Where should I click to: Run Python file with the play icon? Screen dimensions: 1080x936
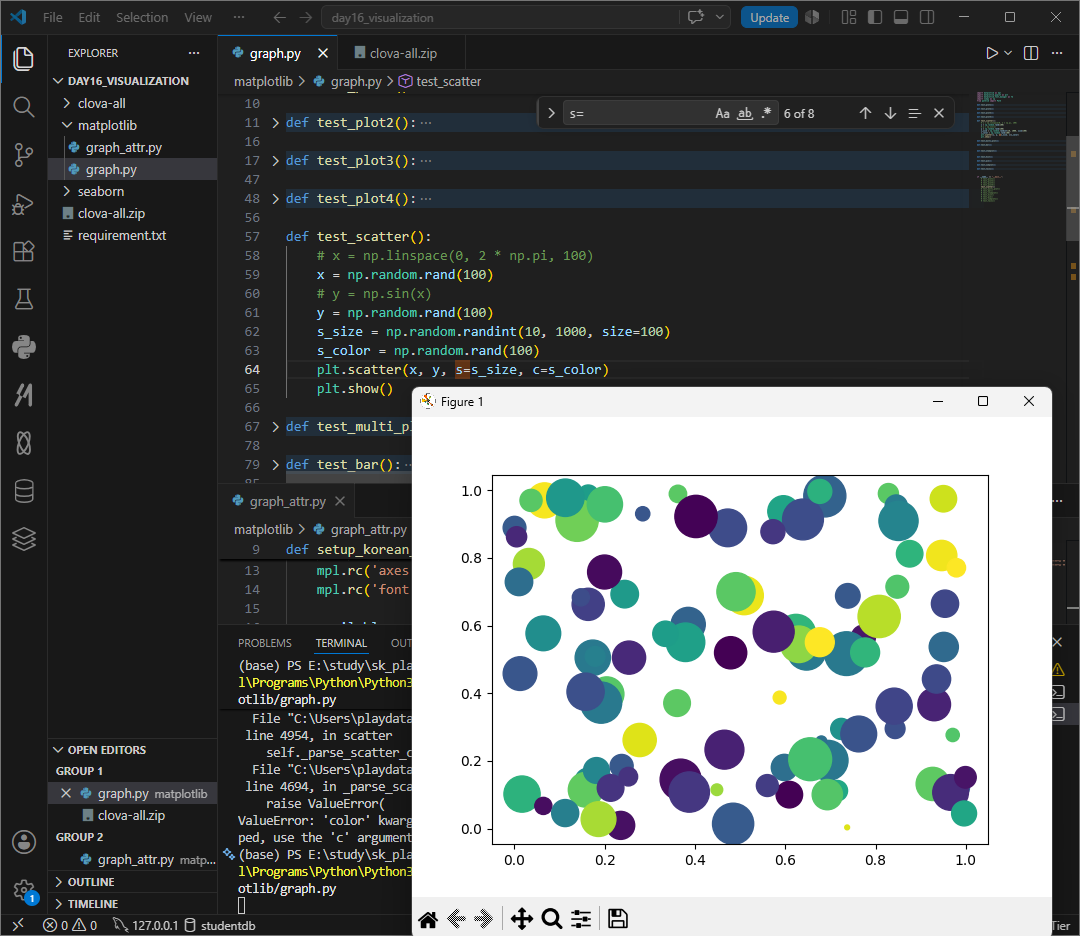click(x=991, y=53)
